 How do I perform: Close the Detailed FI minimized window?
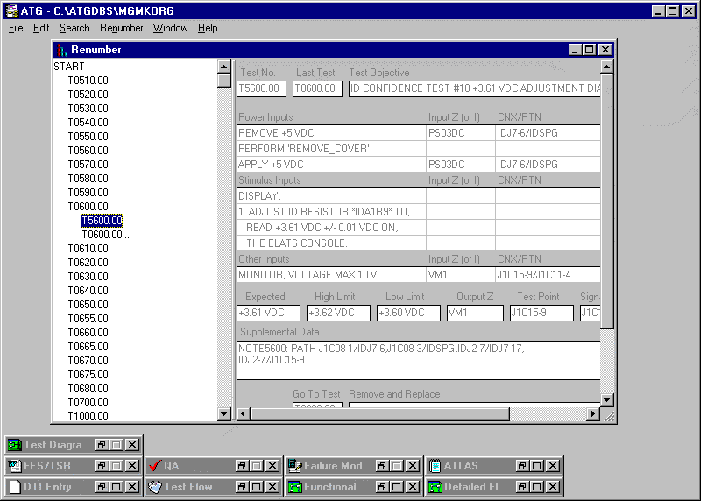point(553,487)
